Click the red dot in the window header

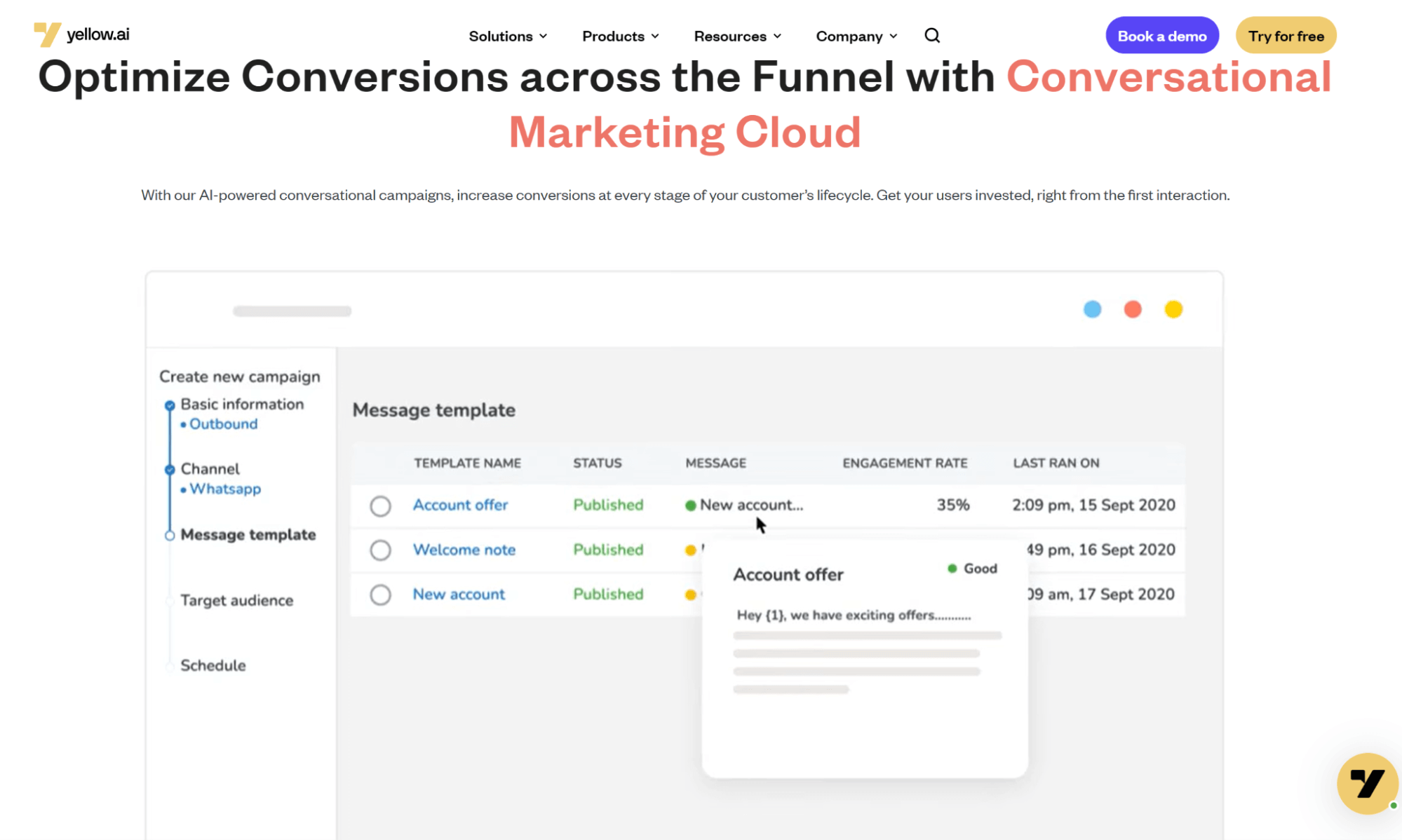(1133, 309)
